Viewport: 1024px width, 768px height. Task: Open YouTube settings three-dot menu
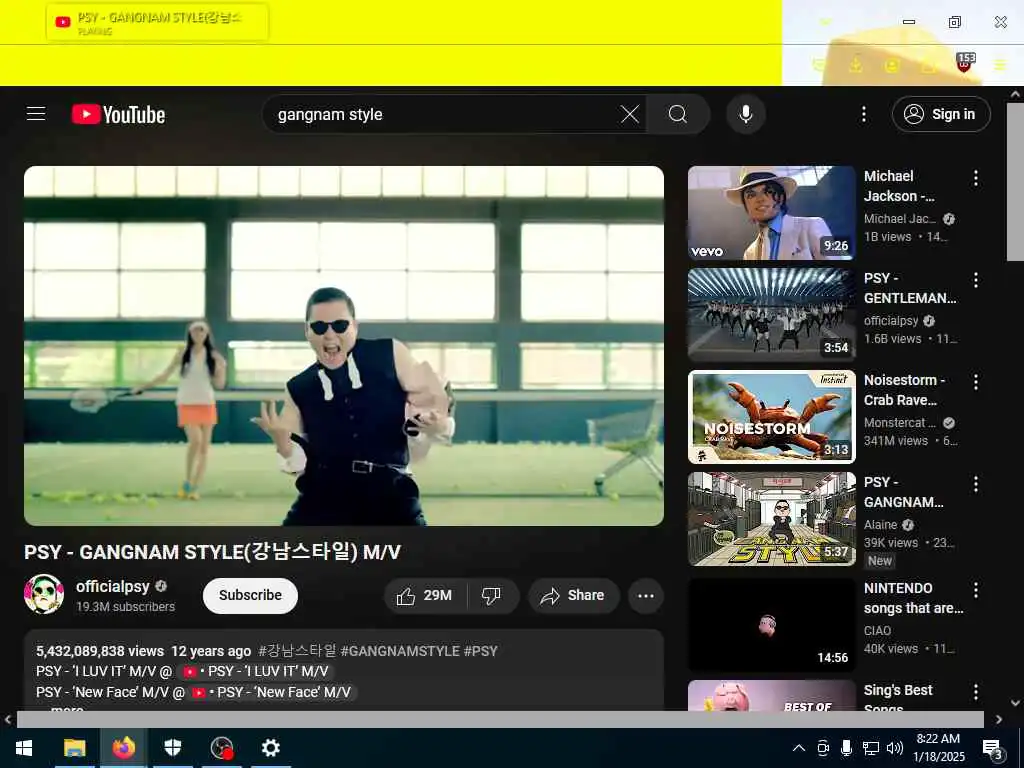click(x=863, y=114)
